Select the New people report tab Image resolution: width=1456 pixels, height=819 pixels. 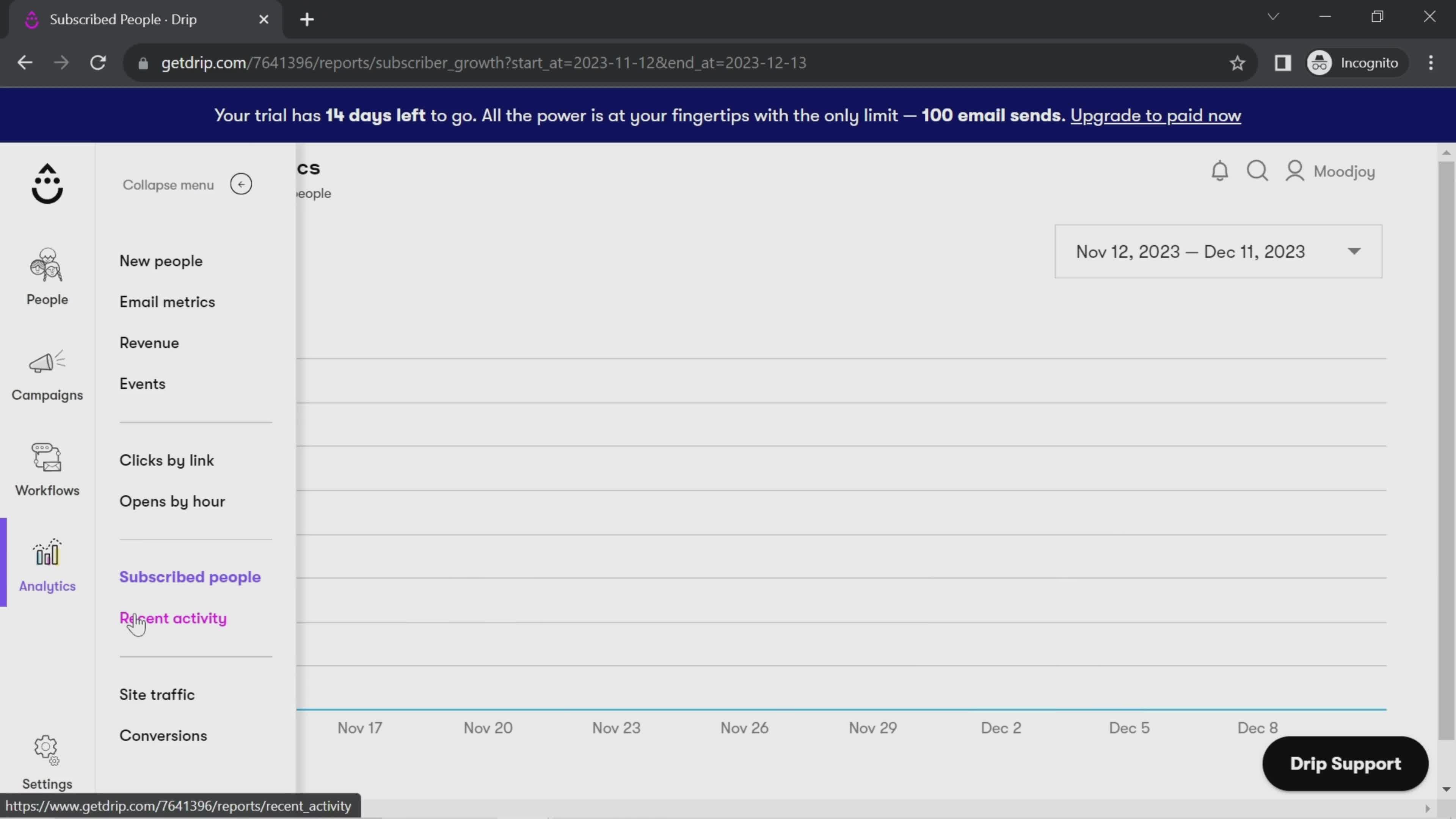(x=160, y=260)
